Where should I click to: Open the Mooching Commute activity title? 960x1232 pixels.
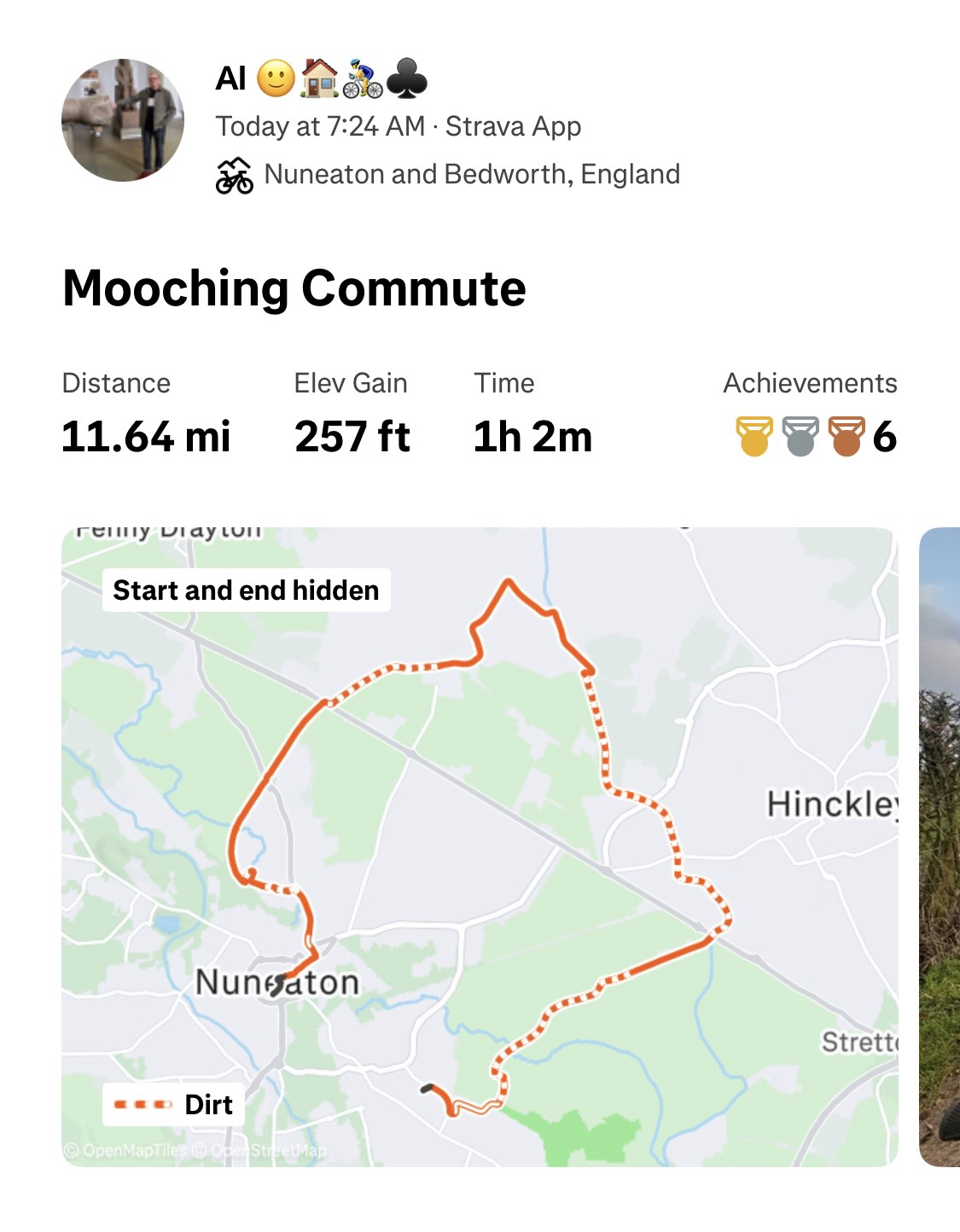tap(294, 288)
